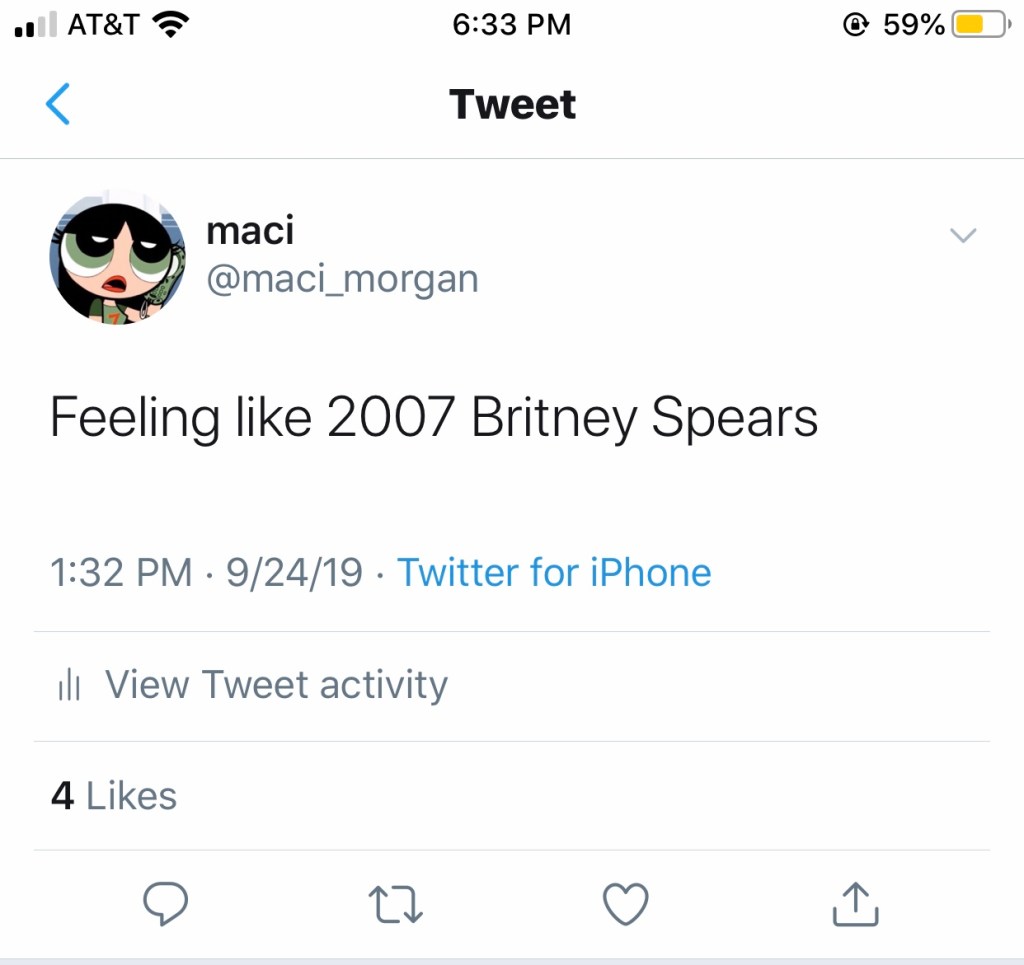Image resolution: width=1024 pixels, height=965 pixels.
Task: Expand the tweet options chevron
Action: click(x=962, y=236)
